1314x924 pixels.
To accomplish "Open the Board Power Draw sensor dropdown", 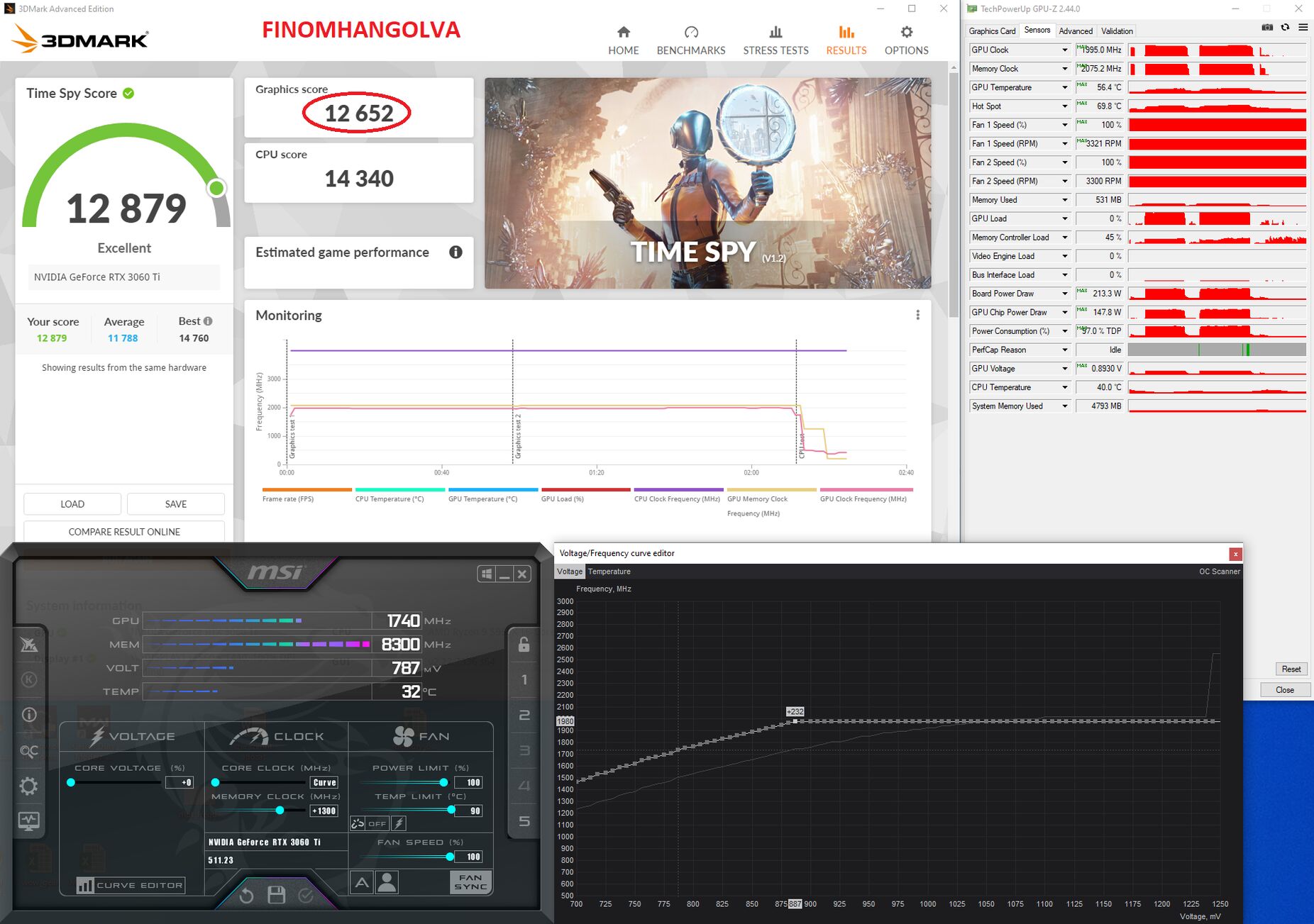I will (x=1064, y=294).
